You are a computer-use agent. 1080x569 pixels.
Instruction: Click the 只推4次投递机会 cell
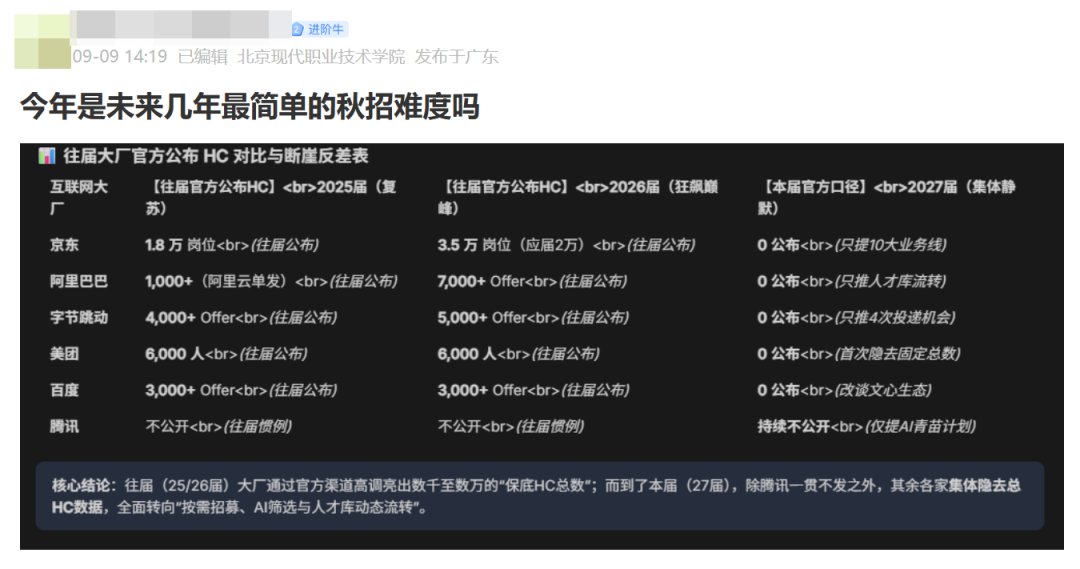(856, 318)
